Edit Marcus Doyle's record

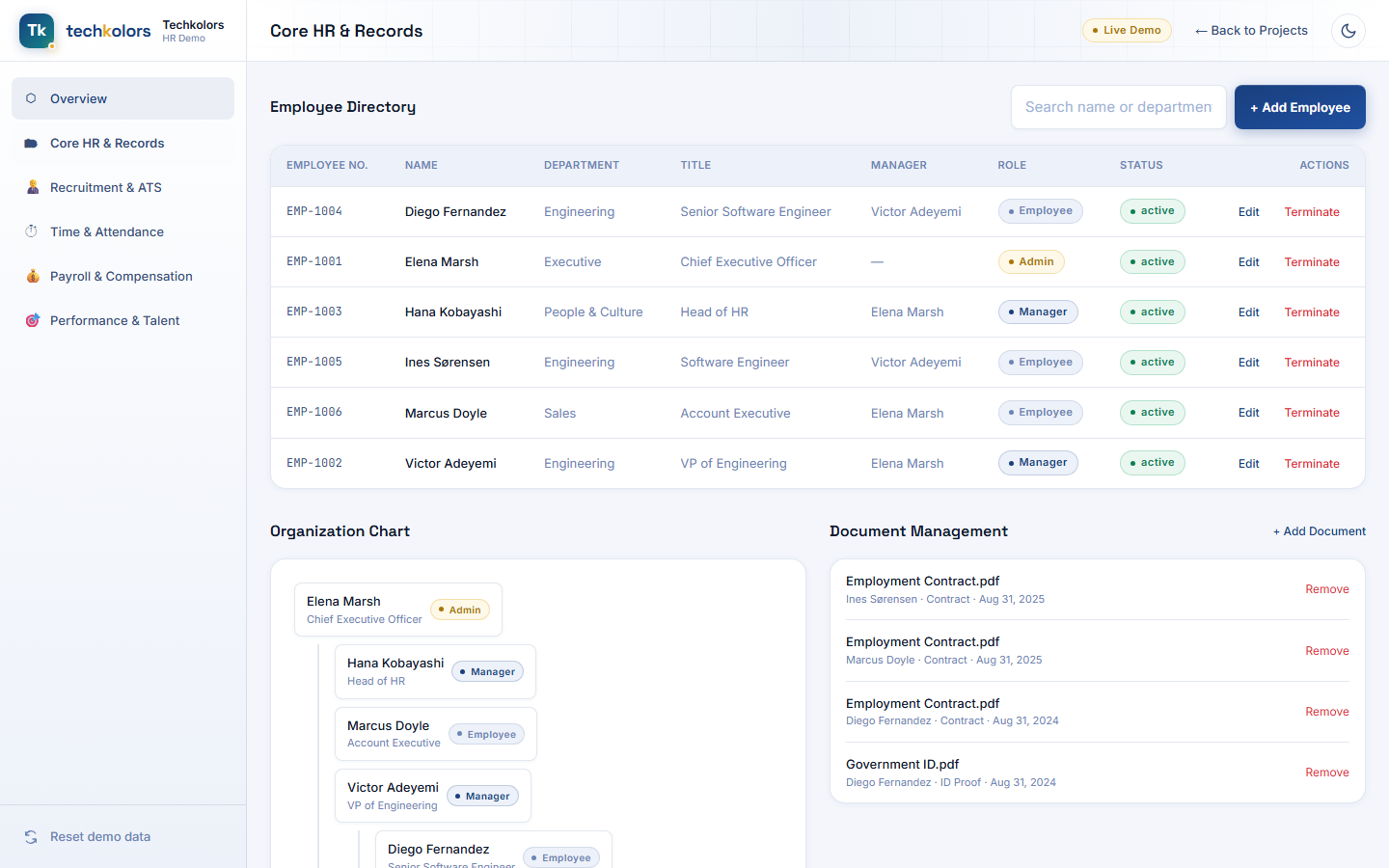(x=1249, y=413)
